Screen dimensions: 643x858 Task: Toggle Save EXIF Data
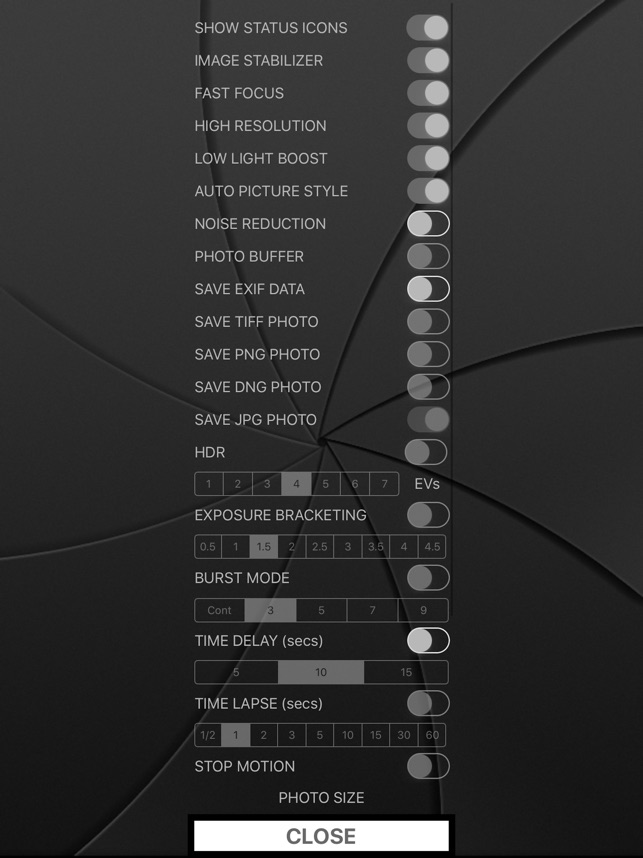tap(428, 289)
